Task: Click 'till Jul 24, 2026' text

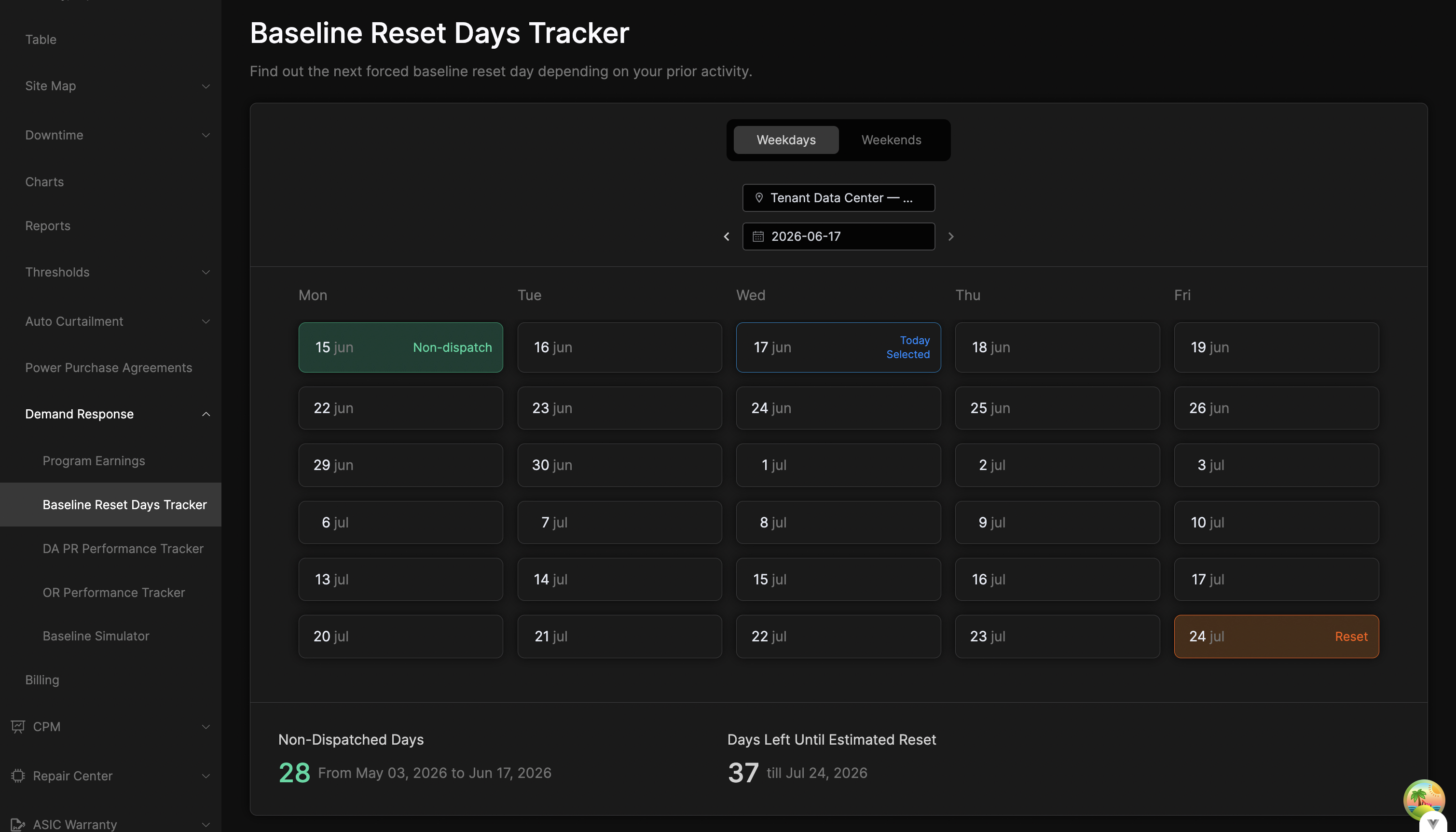Action: [x=817, y=773]
